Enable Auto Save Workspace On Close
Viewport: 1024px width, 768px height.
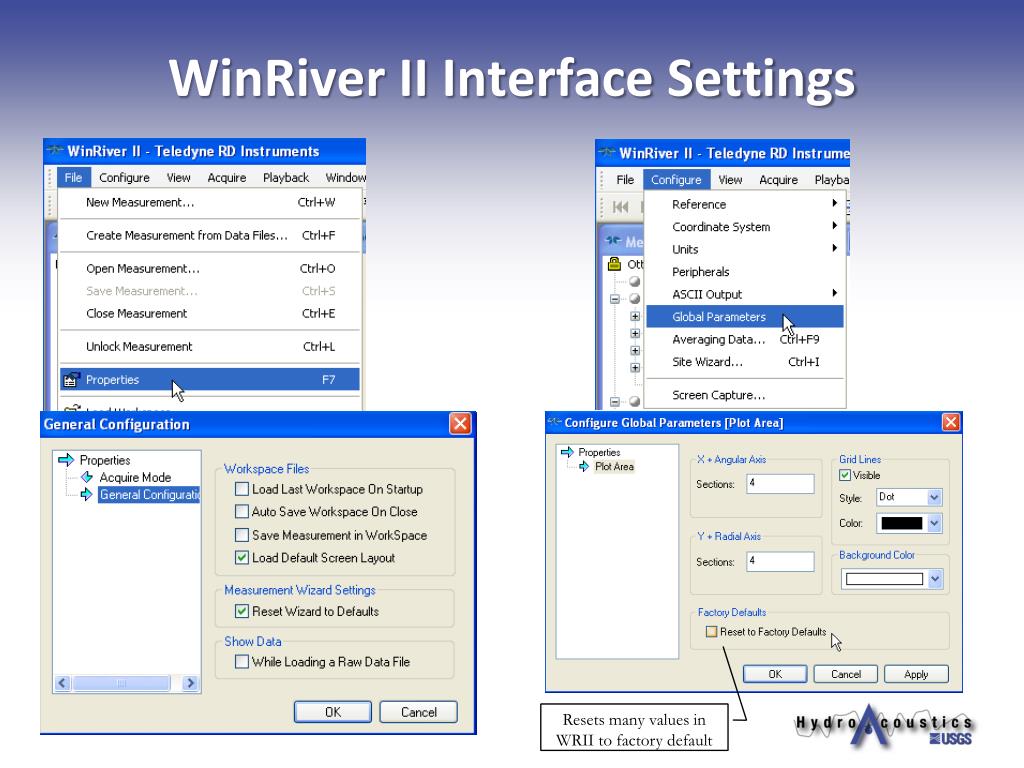[242, 511]
